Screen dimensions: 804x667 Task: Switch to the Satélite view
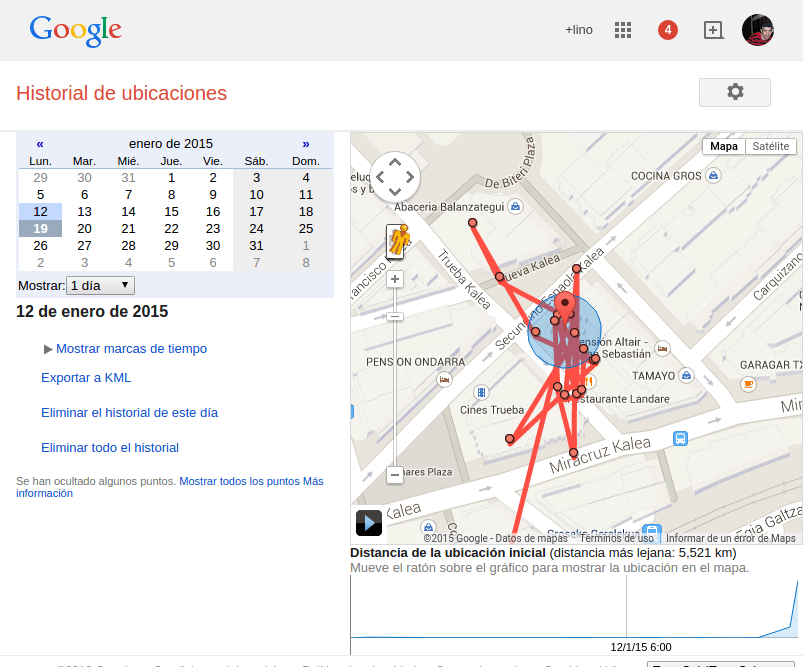click(771, 147)
